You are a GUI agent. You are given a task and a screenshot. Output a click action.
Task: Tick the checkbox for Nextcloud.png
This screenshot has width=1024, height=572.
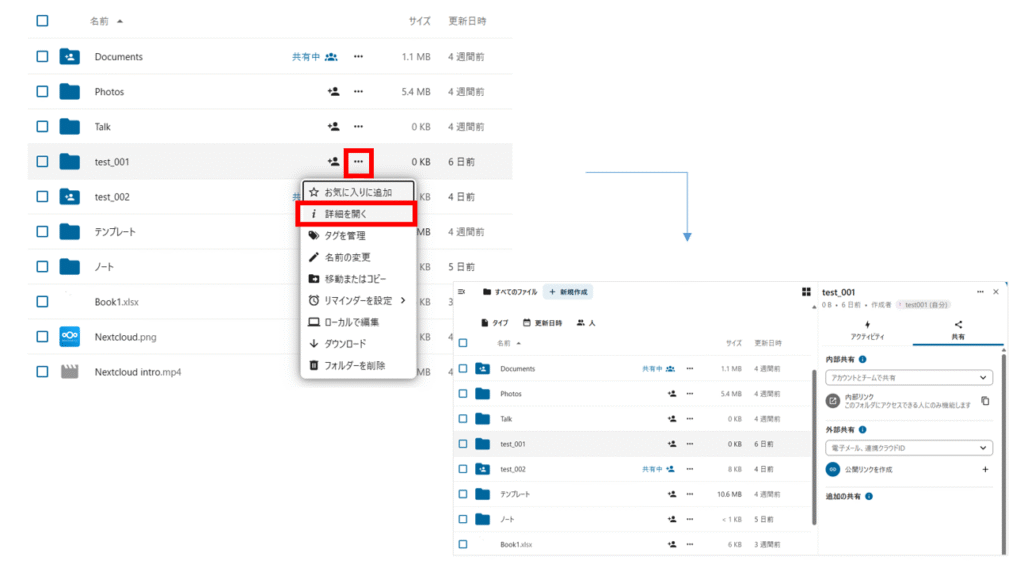tap(42, 337)
